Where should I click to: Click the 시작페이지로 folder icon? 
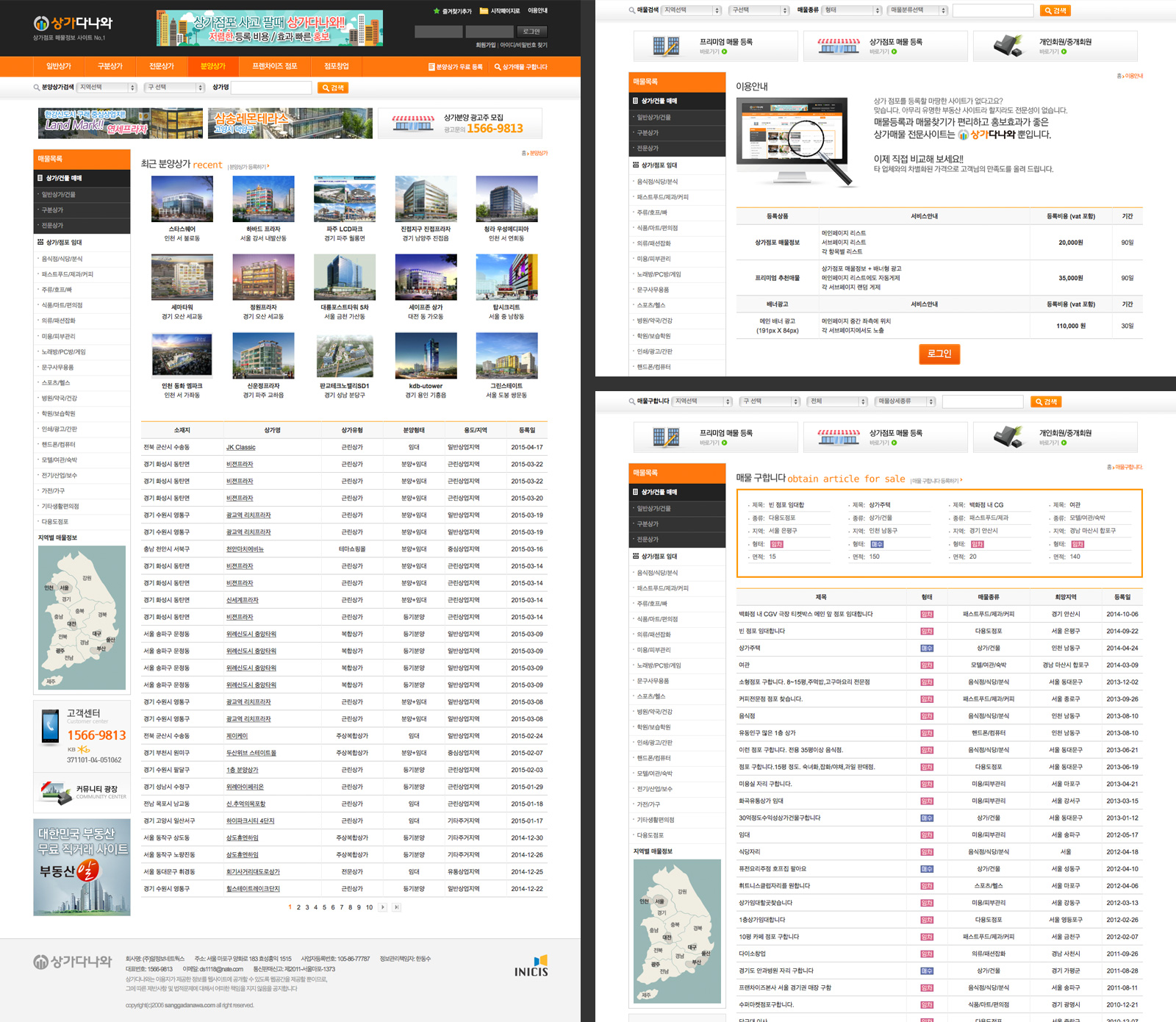pos(484,11)
